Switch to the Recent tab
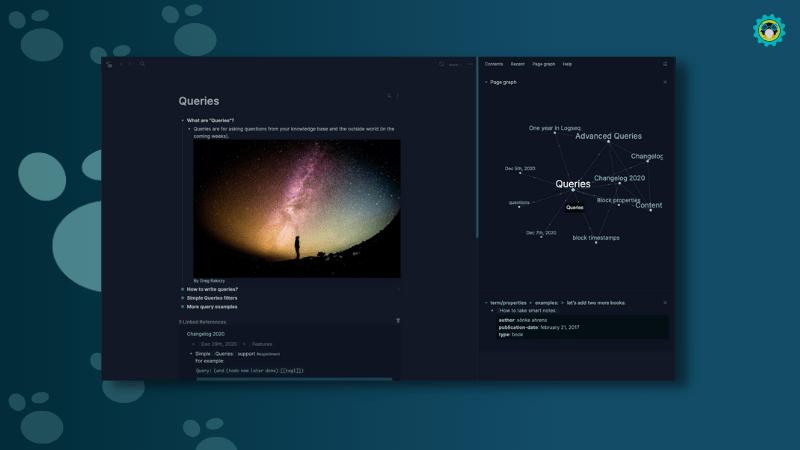This screenshot has width=800, height=450. pyautogui.click(x=517, y=64)
